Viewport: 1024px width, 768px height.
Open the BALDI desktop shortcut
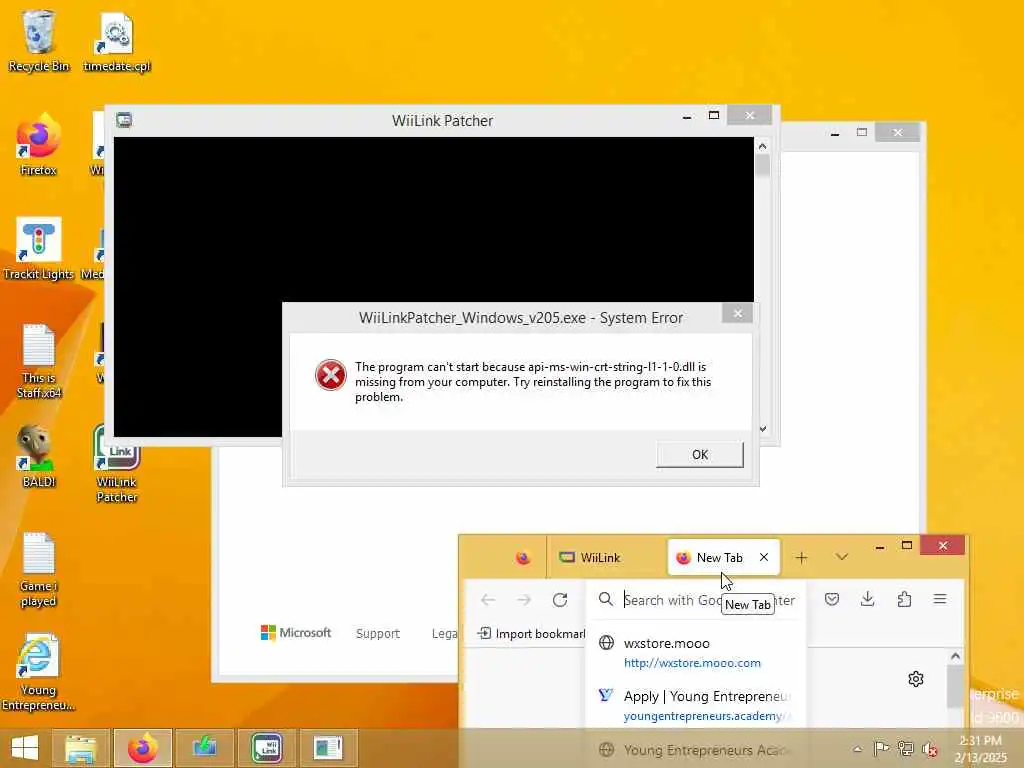click(x=39, y=457)
